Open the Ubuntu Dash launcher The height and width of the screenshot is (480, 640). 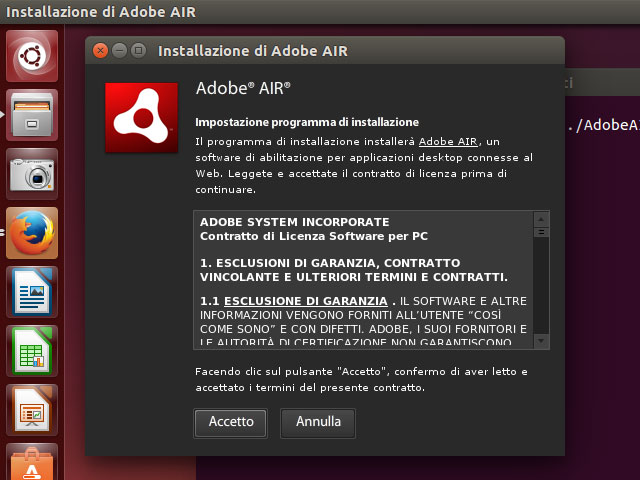33,56
